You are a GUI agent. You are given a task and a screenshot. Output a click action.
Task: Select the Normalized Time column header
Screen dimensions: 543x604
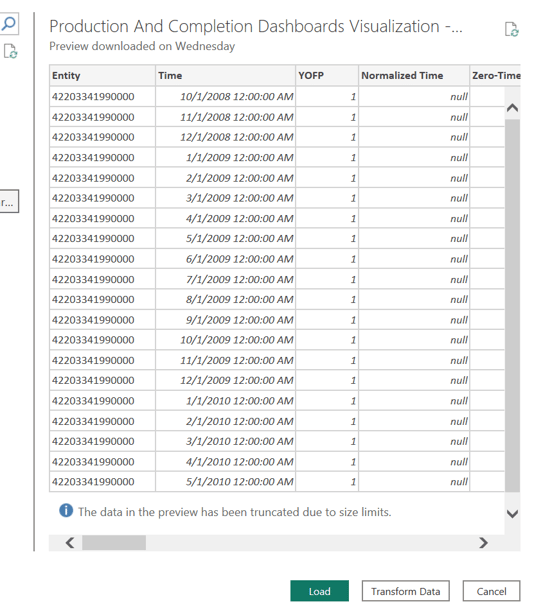click(414, 76)
